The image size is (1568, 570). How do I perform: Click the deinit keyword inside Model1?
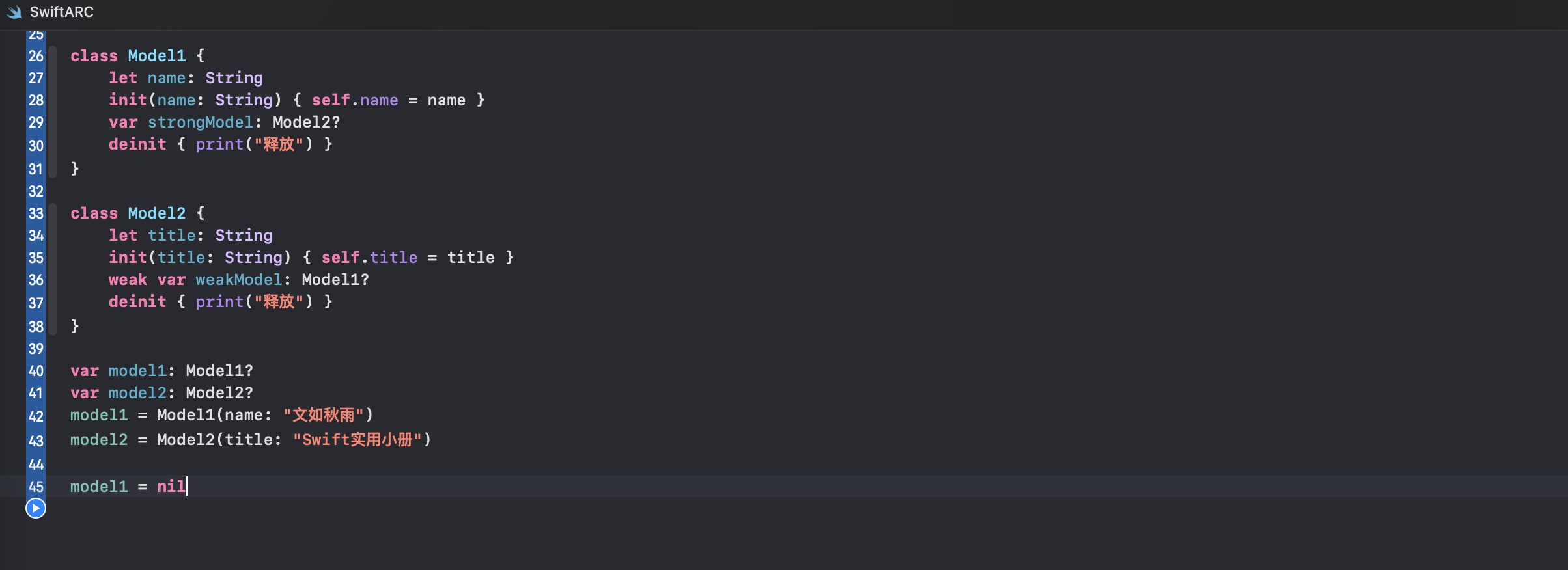click(x=137, y=144)
